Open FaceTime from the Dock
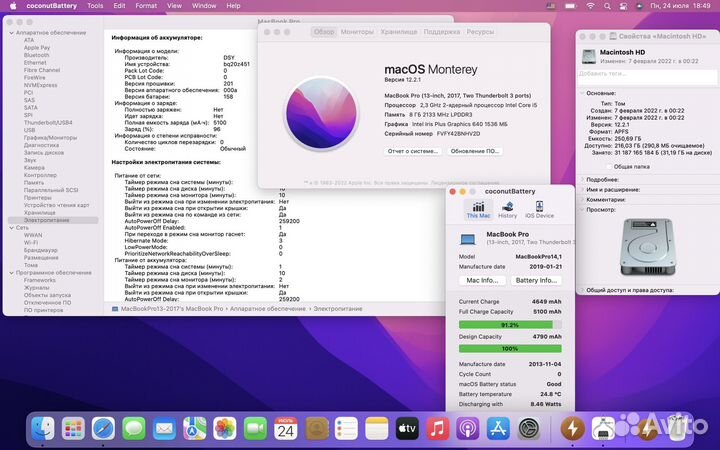Screen dimensions: 720x450 pyautogui.click(x=255, y=429)
